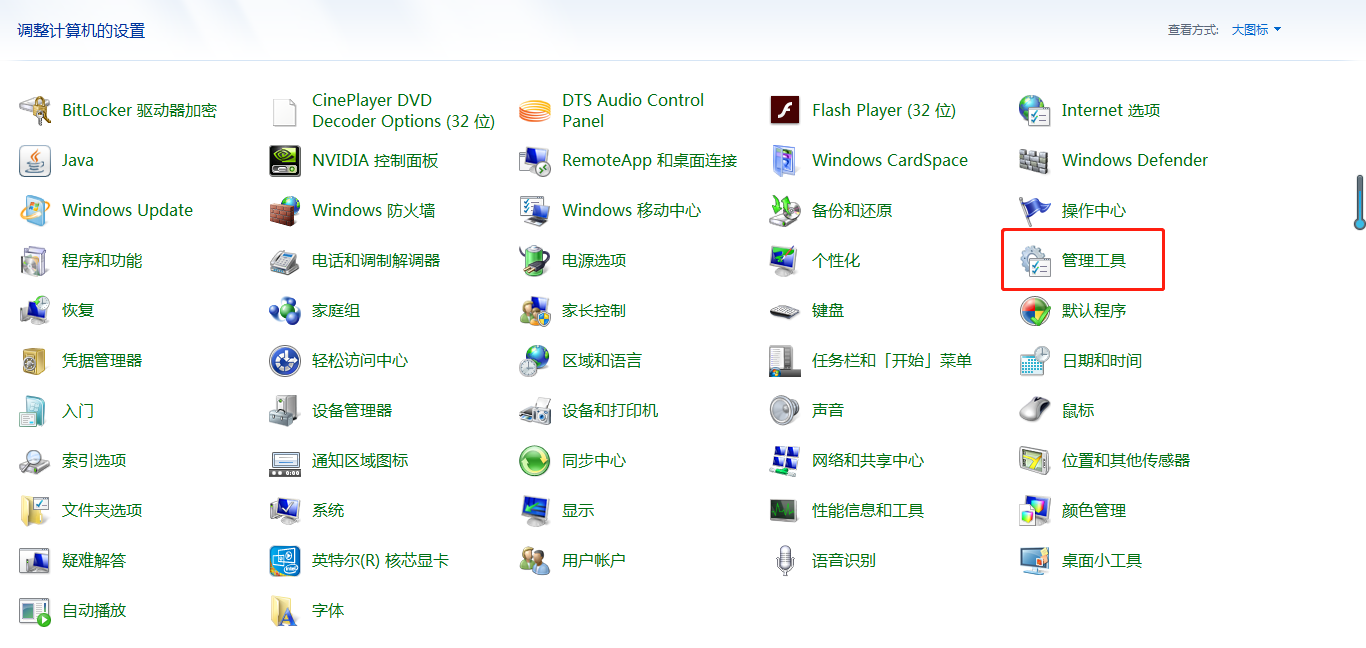
Task: Click the 轻松访问中心 icon
Action: 285,360
